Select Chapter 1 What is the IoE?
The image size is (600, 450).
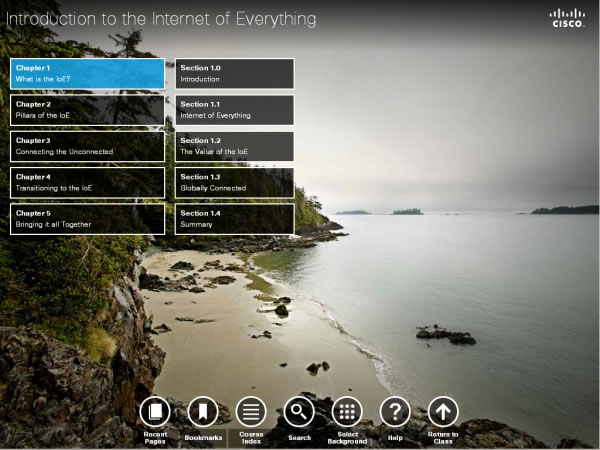[x=87, y=73]
